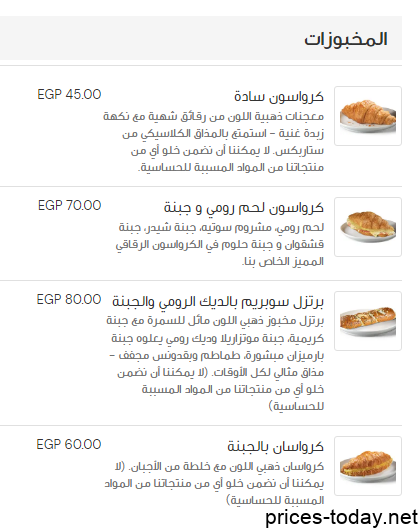
Task: Select the برتزل سوبريم بالديك الرومي والجبنة title
Action: pos(218,302)
